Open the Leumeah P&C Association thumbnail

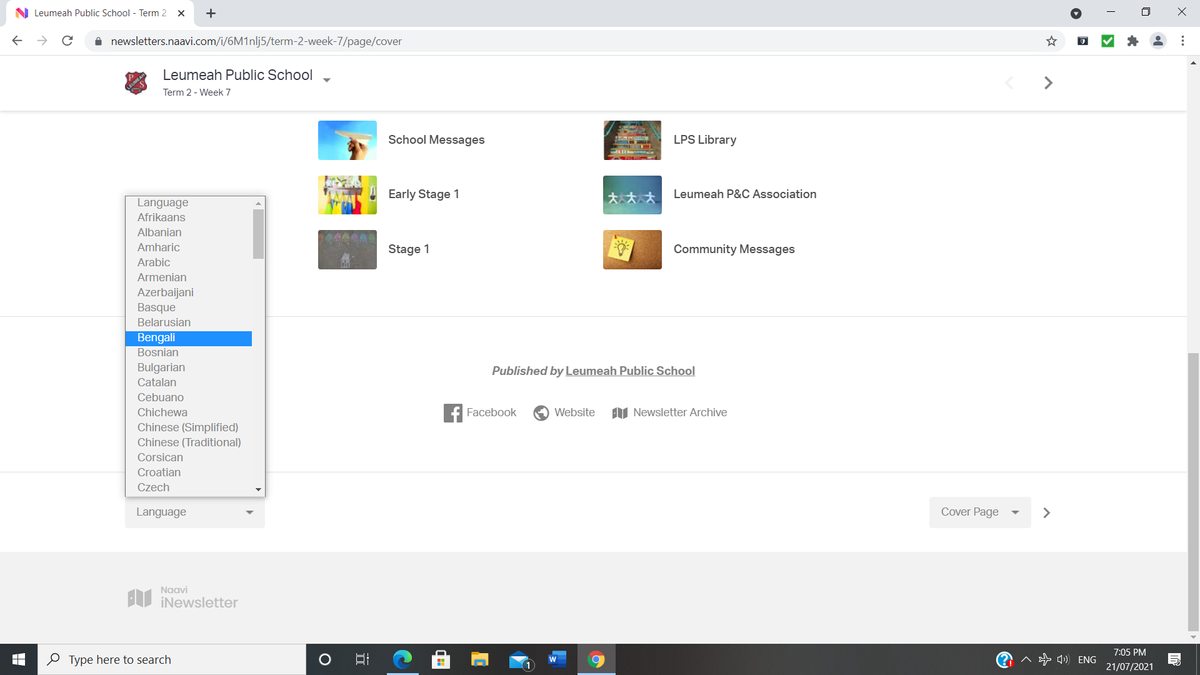point(632,195)
